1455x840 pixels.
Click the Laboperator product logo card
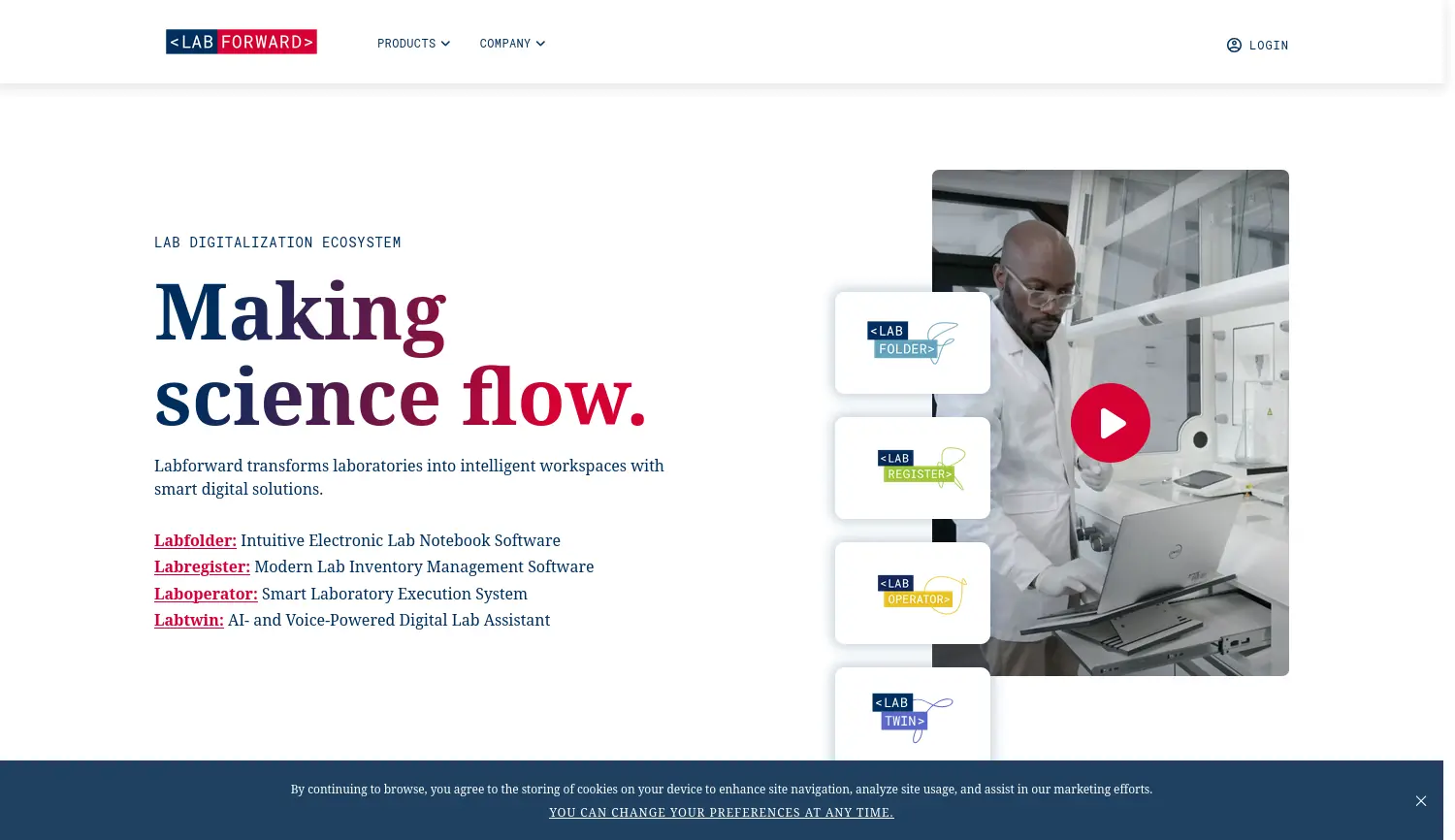912,593
